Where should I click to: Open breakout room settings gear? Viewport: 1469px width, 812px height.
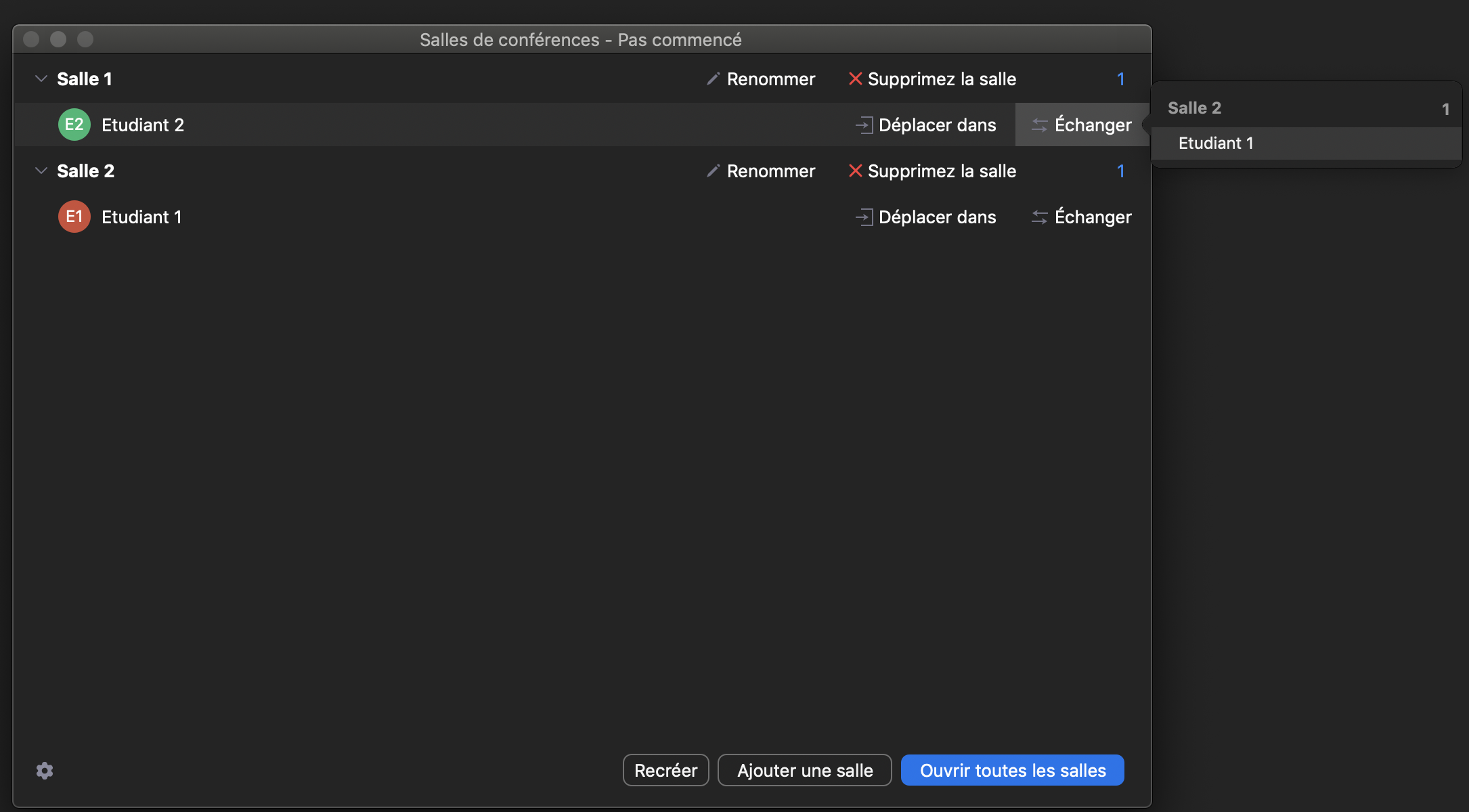coord(45,771)
